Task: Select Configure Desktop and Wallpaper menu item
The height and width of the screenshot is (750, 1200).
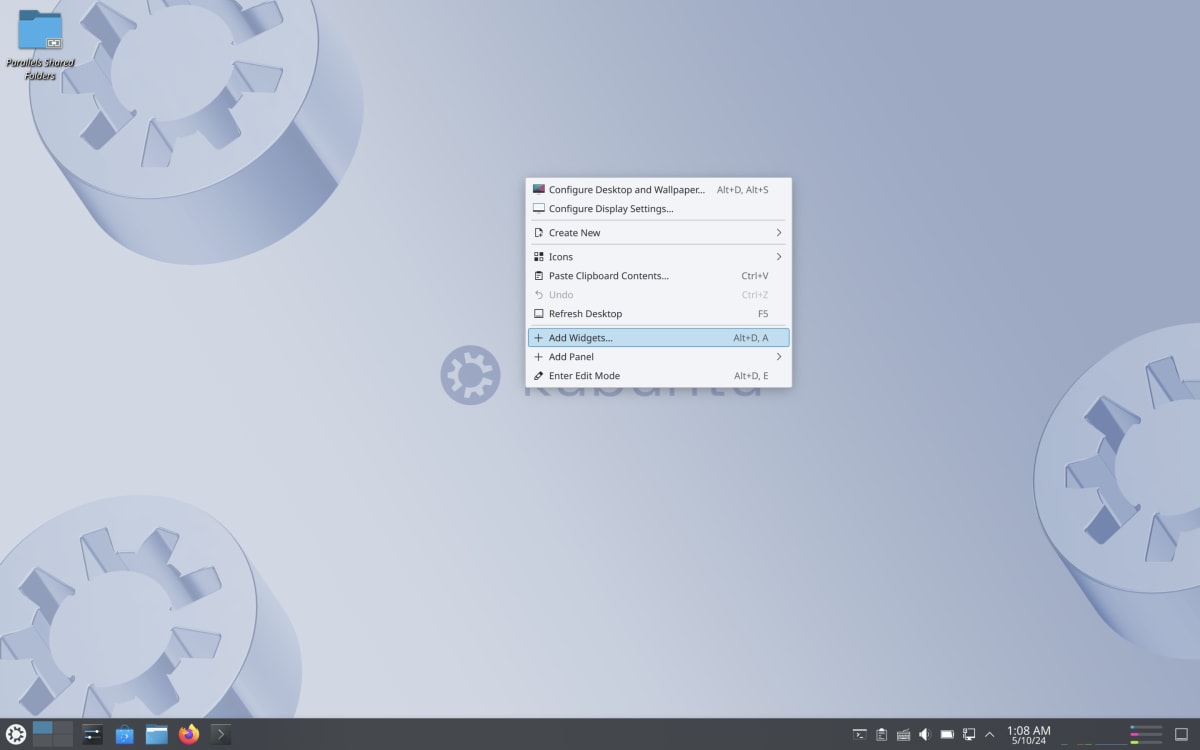Action: coord(659,189)
